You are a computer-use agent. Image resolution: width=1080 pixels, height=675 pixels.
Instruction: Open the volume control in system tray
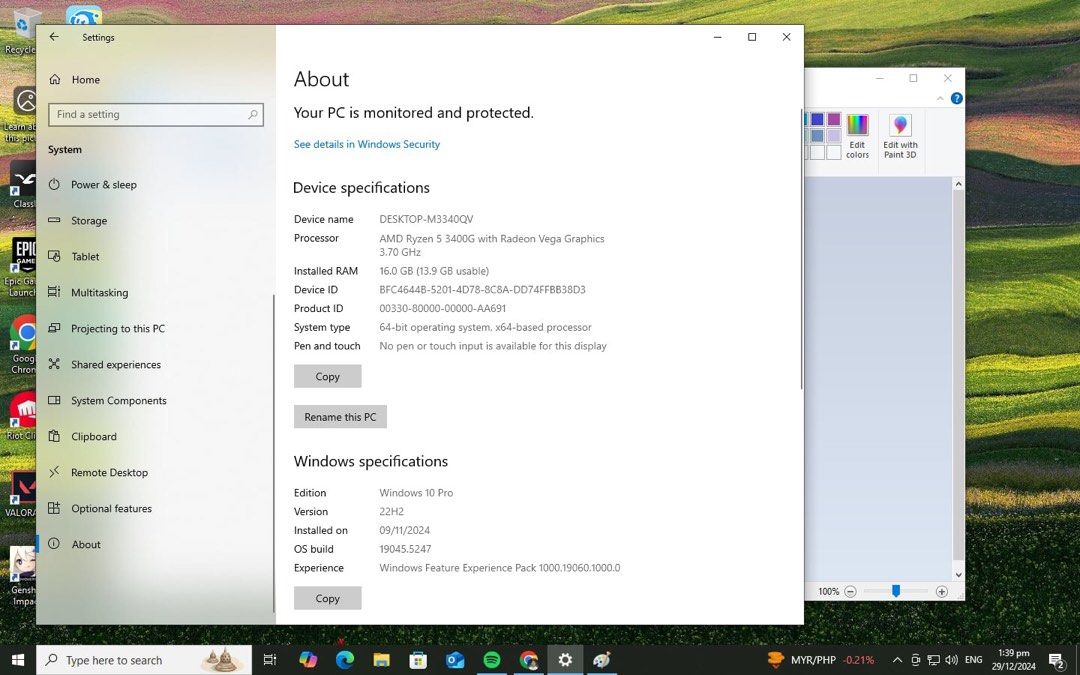[952, 660]
